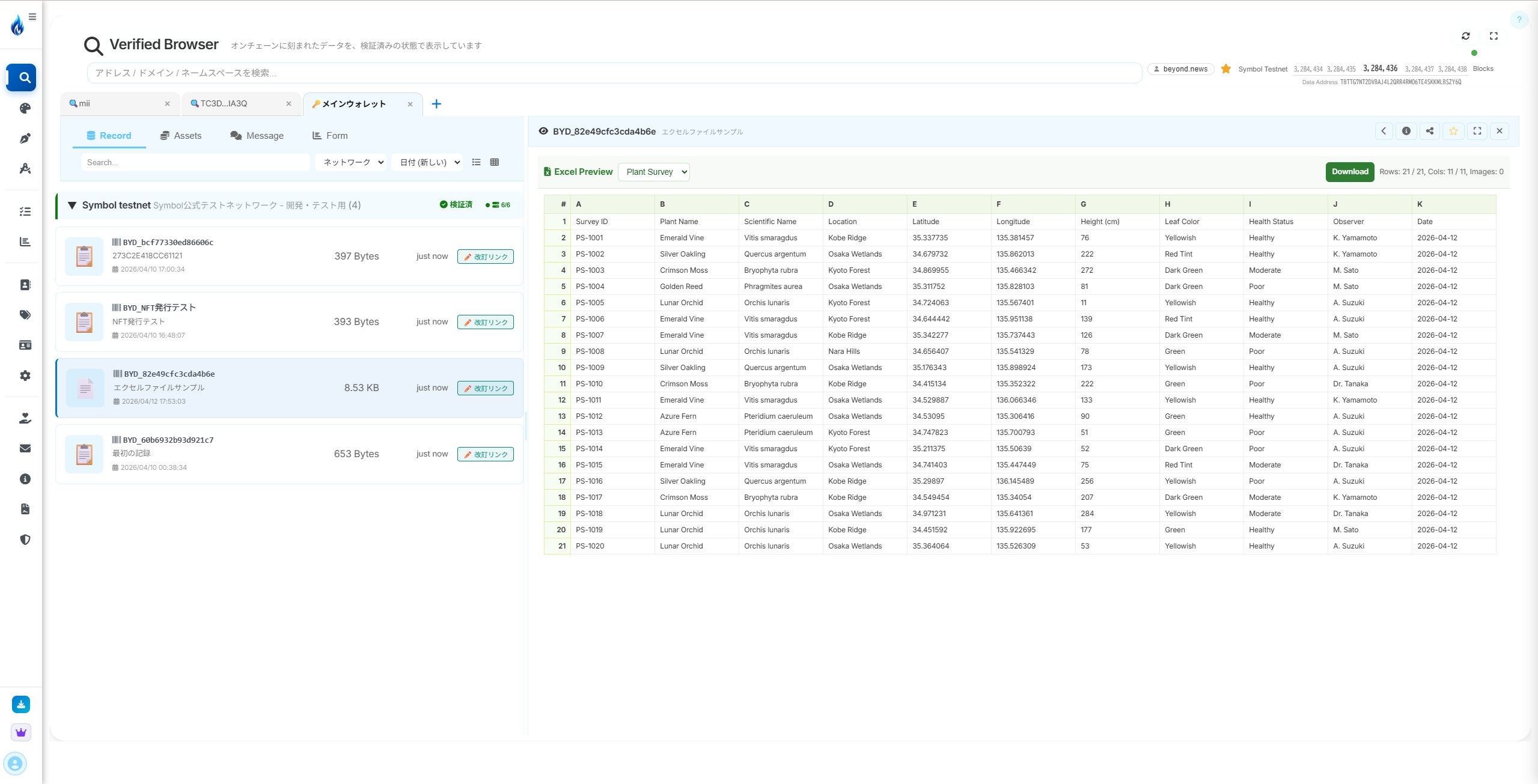Open the gear settings icon in sidebar

25,375
